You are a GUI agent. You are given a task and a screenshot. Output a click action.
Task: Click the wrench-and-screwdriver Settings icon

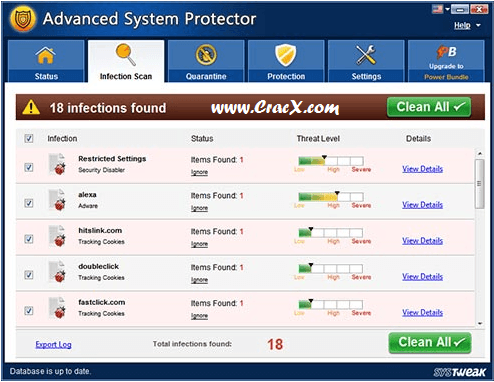(366, 55)
